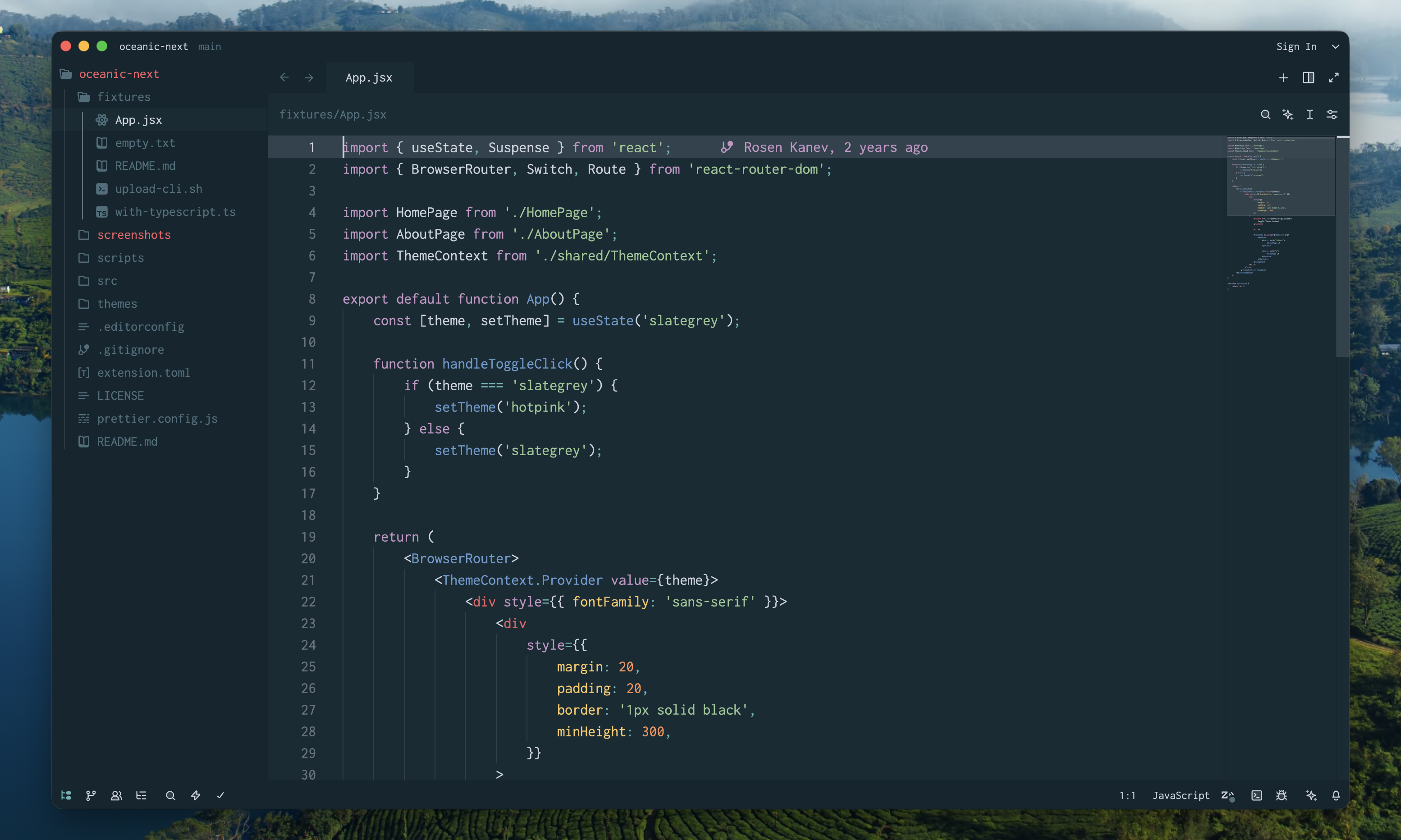
Task: Zoom the pane with expand arrows icon
Action: [x=1334, y=78]
